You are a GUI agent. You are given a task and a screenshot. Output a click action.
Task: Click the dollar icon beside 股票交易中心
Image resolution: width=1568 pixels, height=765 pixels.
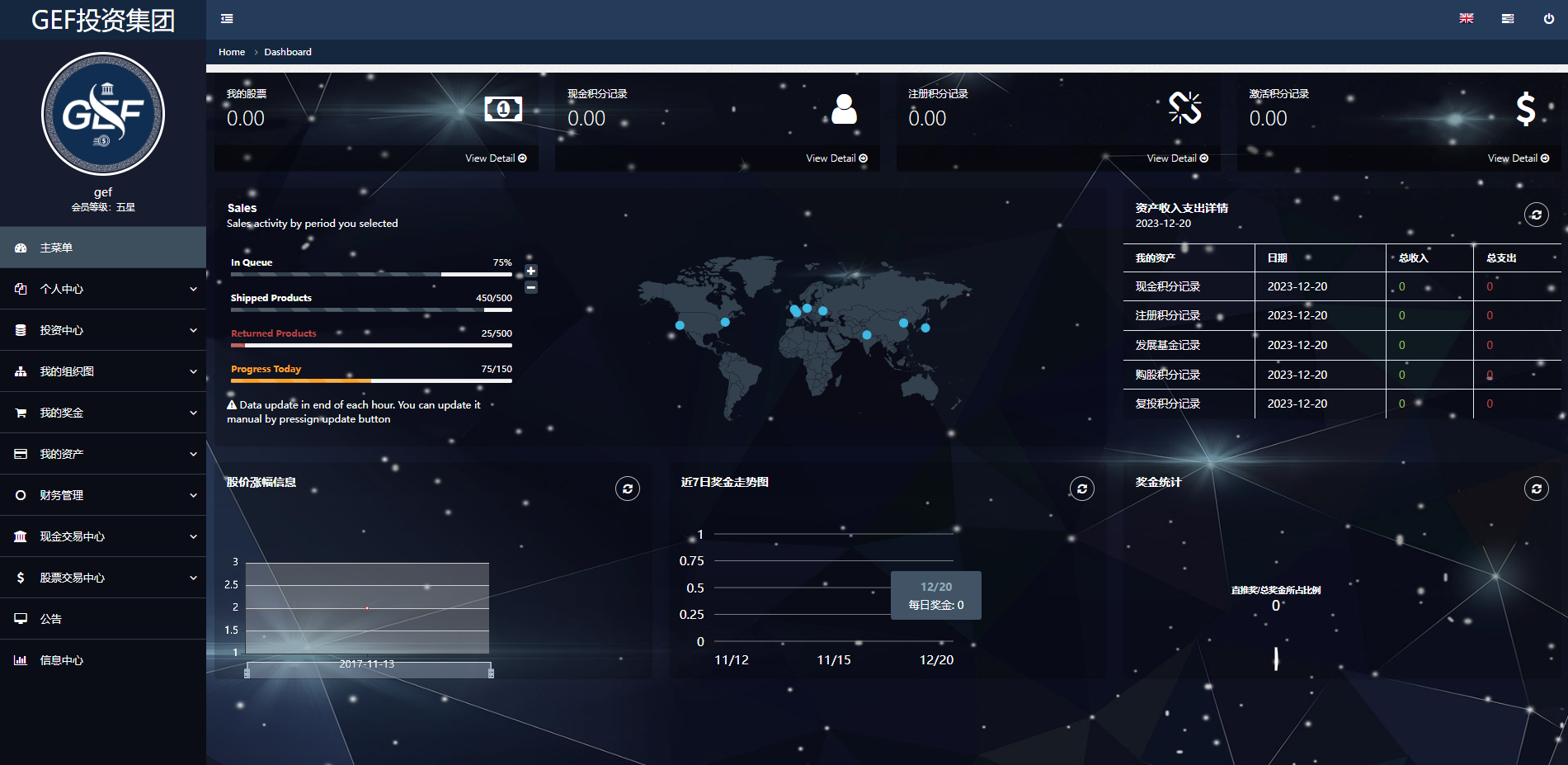[x=21, y=578]
